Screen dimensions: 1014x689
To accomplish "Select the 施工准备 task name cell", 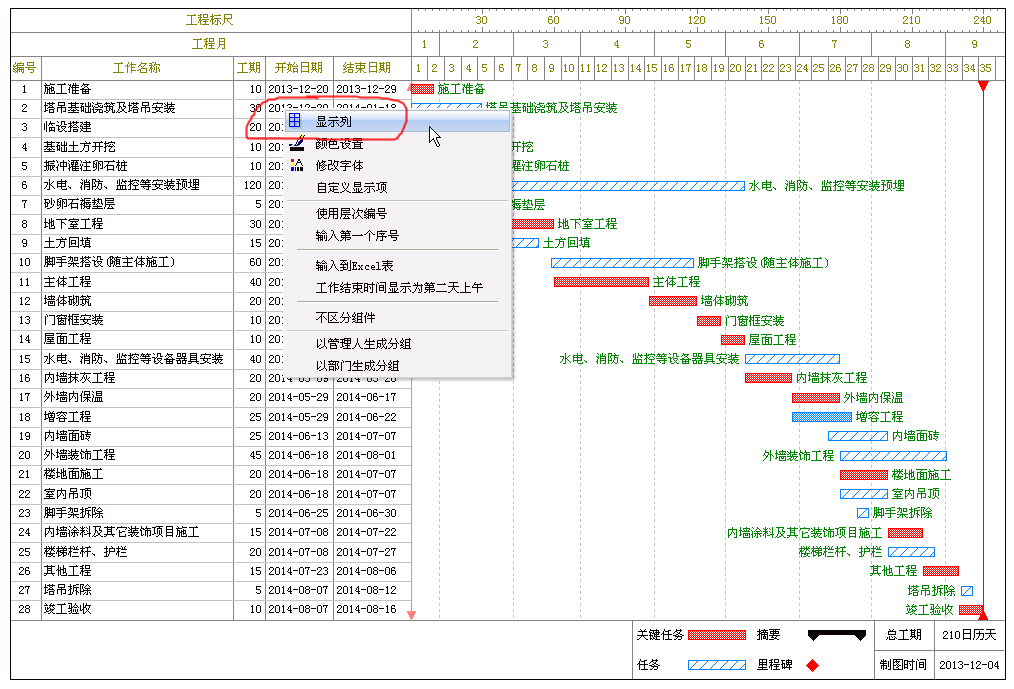I will tap(137, 89).
